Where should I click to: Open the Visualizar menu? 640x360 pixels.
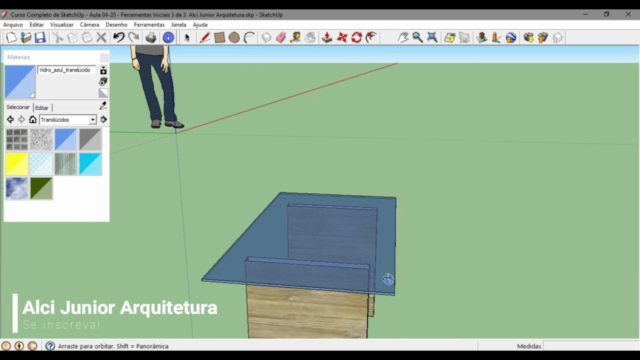(62, 25)
